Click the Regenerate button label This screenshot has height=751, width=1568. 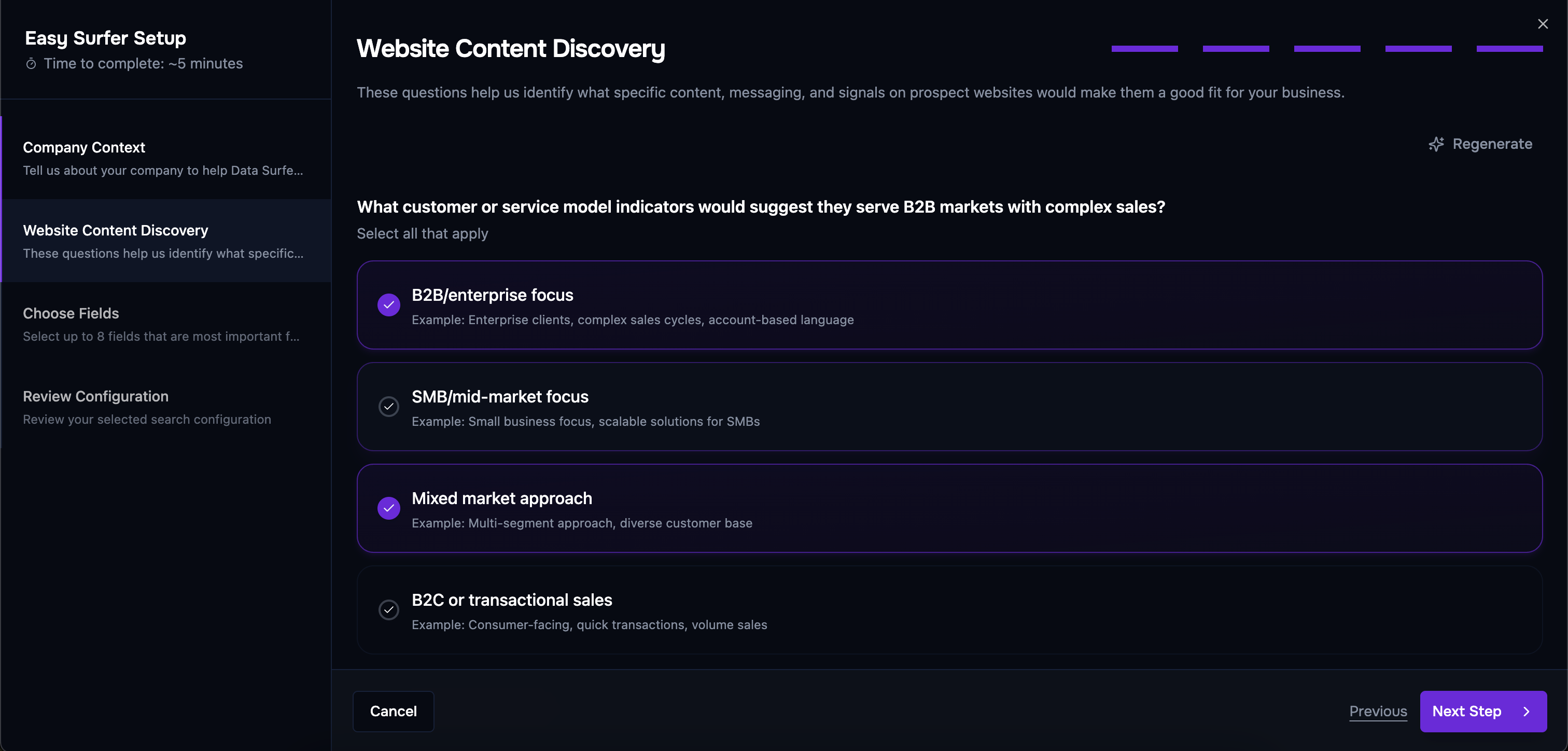(1492, 144)
